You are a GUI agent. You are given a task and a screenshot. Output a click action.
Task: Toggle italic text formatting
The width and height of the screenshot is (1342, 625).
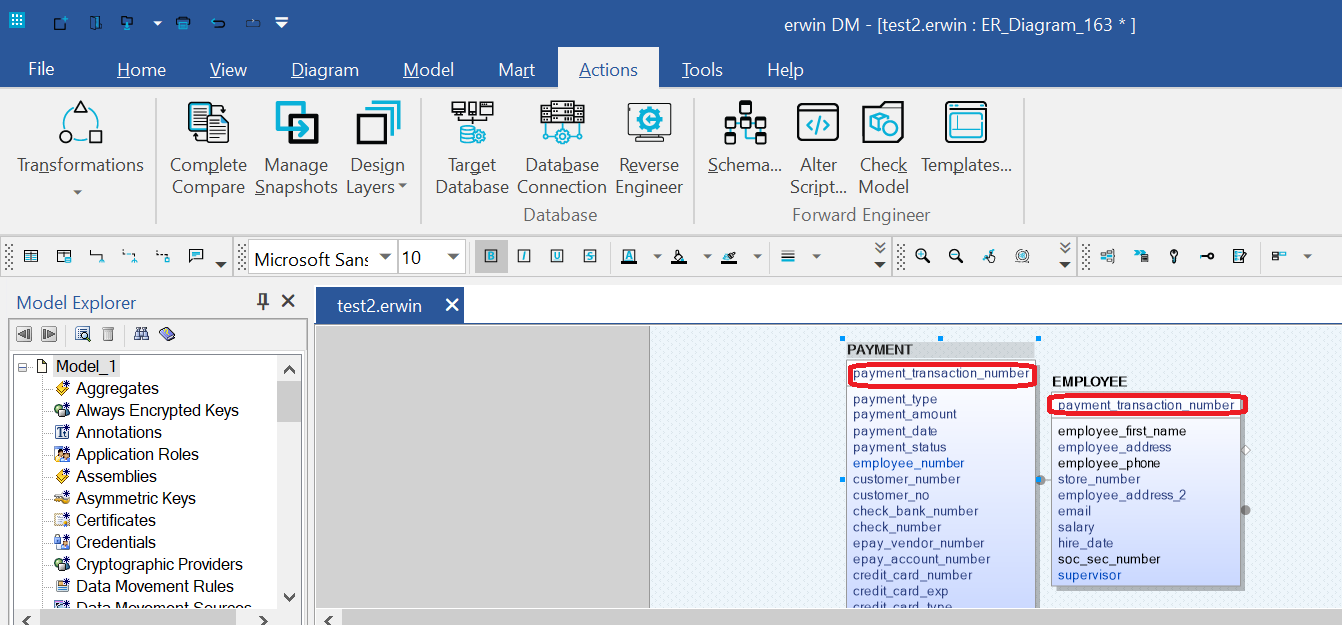pos(524,257)
